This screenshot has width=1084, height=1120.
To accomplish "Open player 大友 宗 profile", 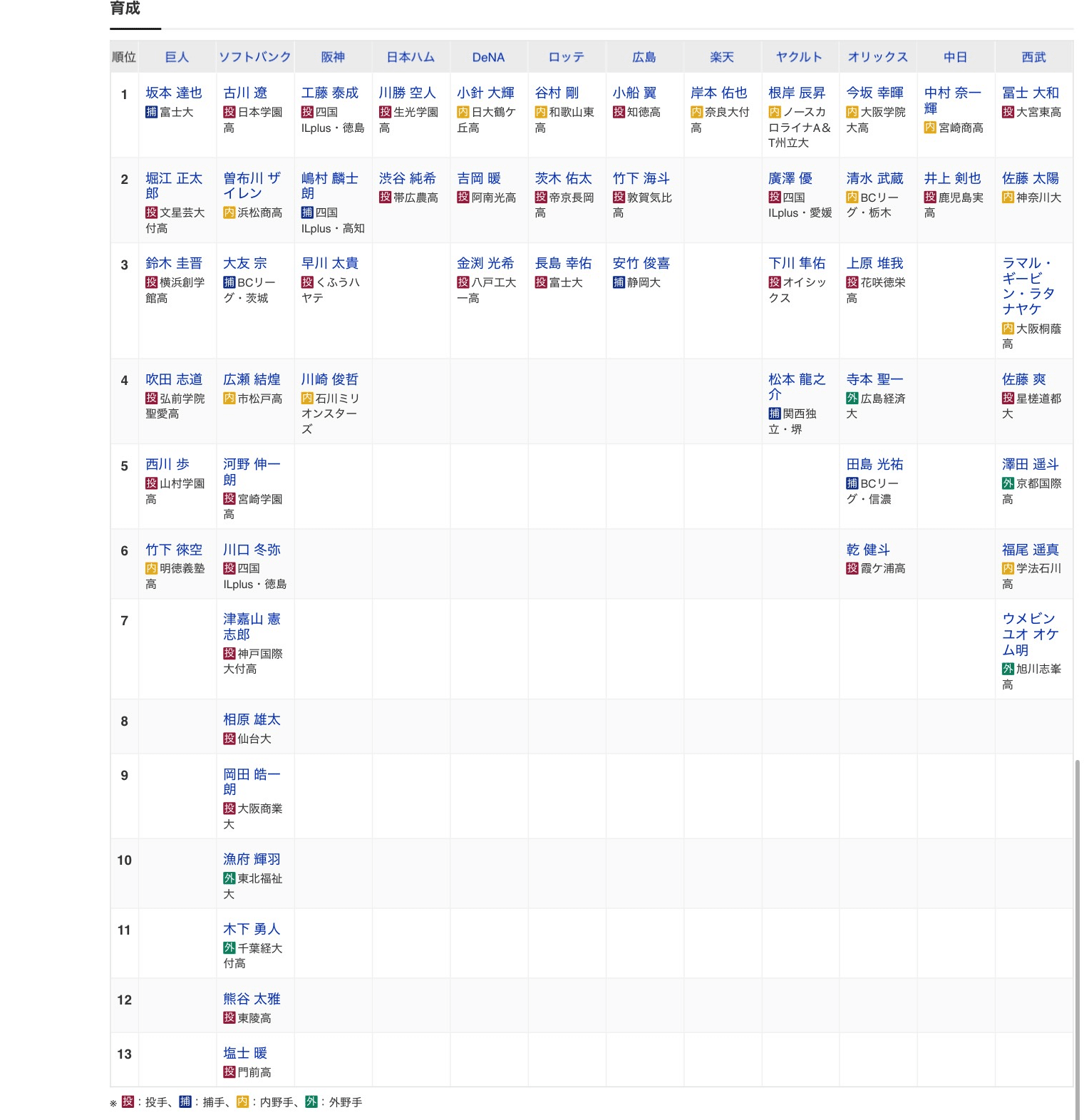I will 245,263.
